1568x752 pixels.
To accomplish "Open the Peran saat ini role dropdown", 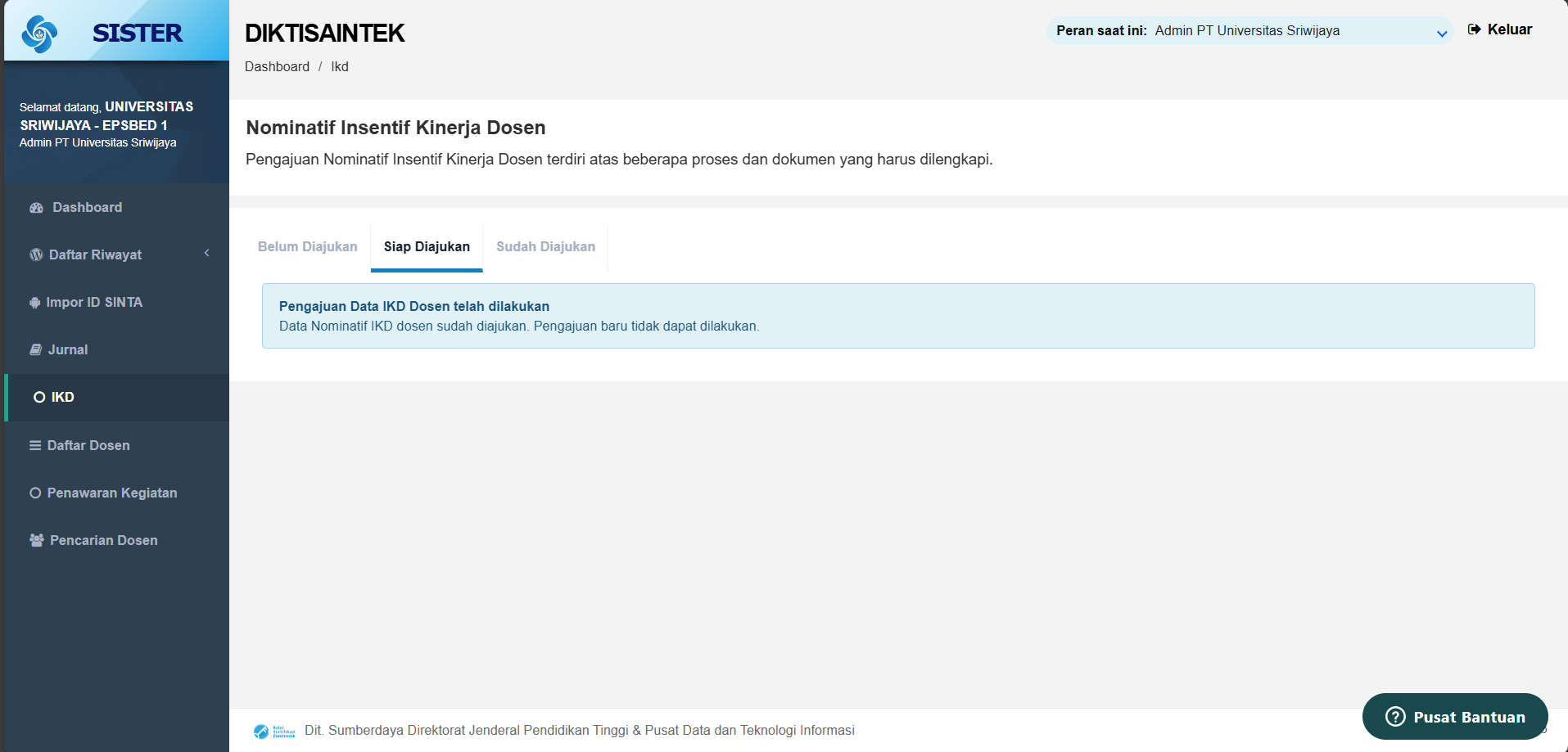I will click(x=1249, y=31).
